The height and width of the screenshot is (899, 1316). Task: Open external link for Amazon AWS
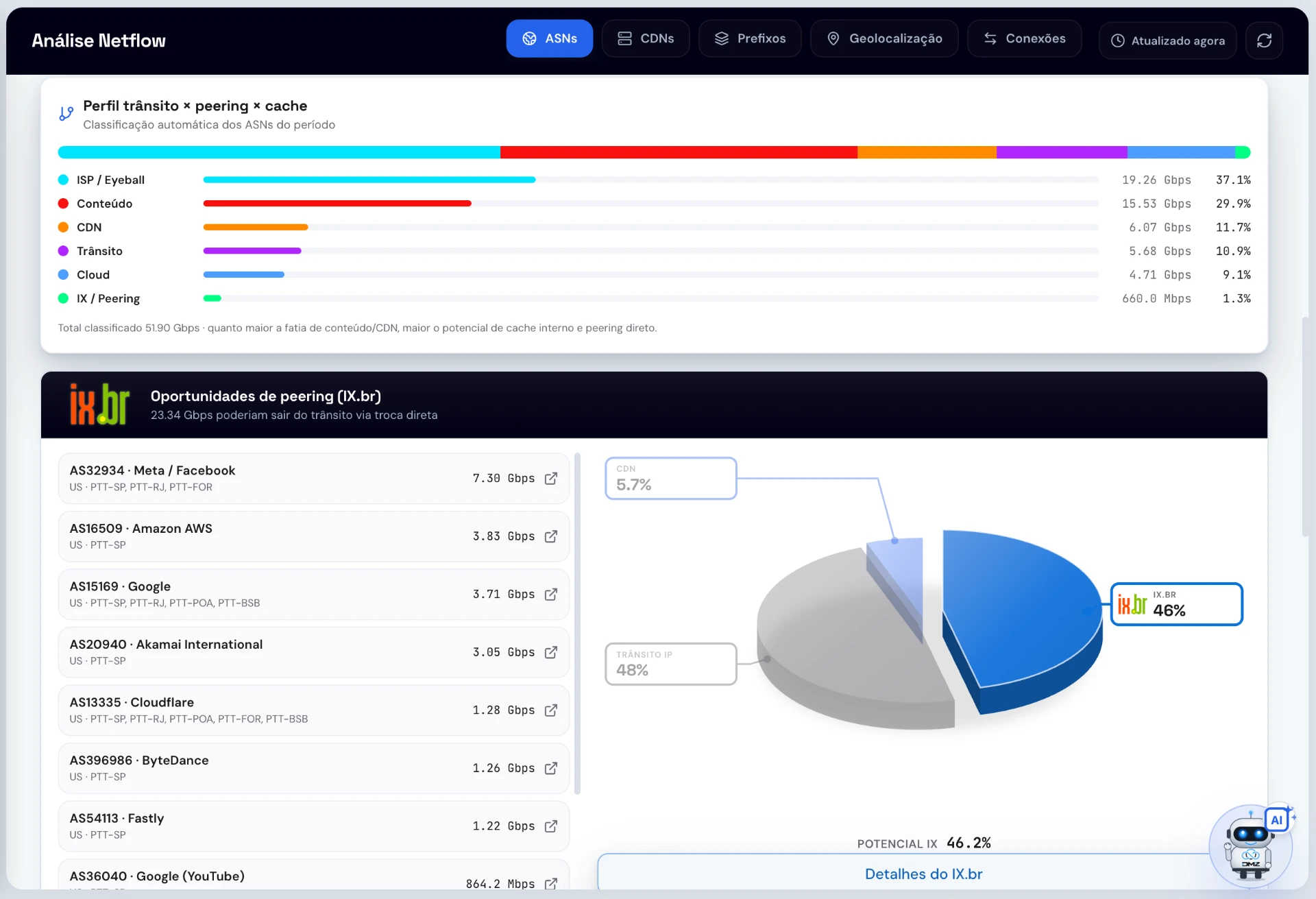[x=551, y=536]
